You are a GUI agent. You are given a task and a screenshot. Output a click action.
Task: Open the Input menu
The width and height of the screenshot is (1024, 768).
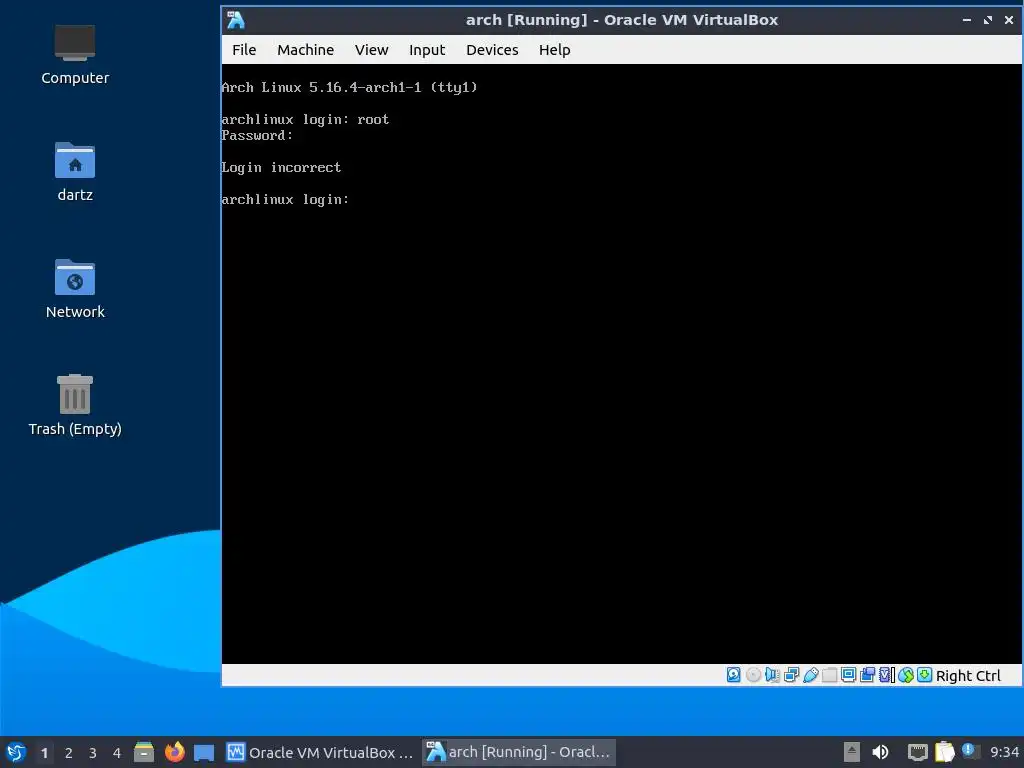pos(427,50)
